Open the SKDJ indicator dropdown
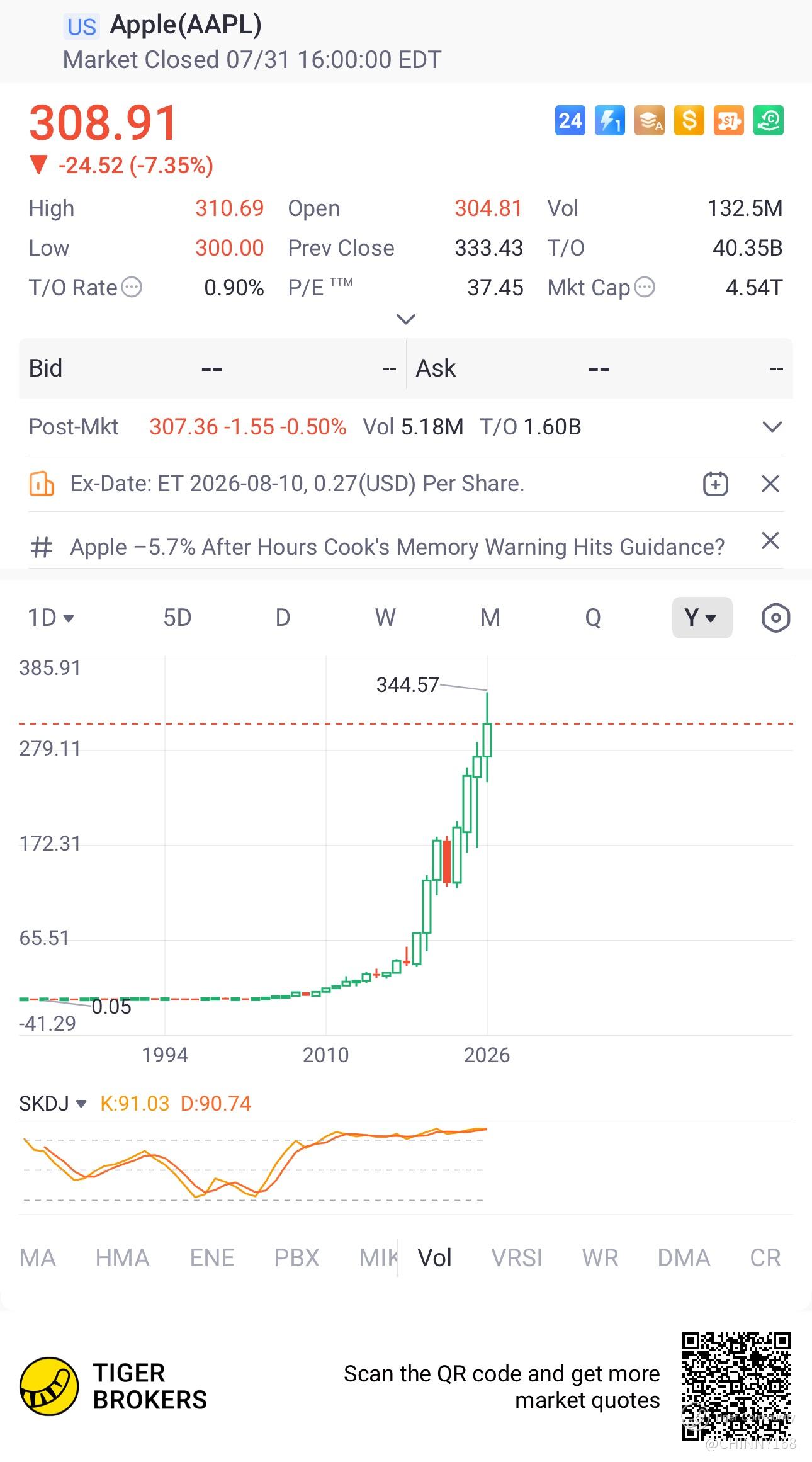 pos(53,1103)
